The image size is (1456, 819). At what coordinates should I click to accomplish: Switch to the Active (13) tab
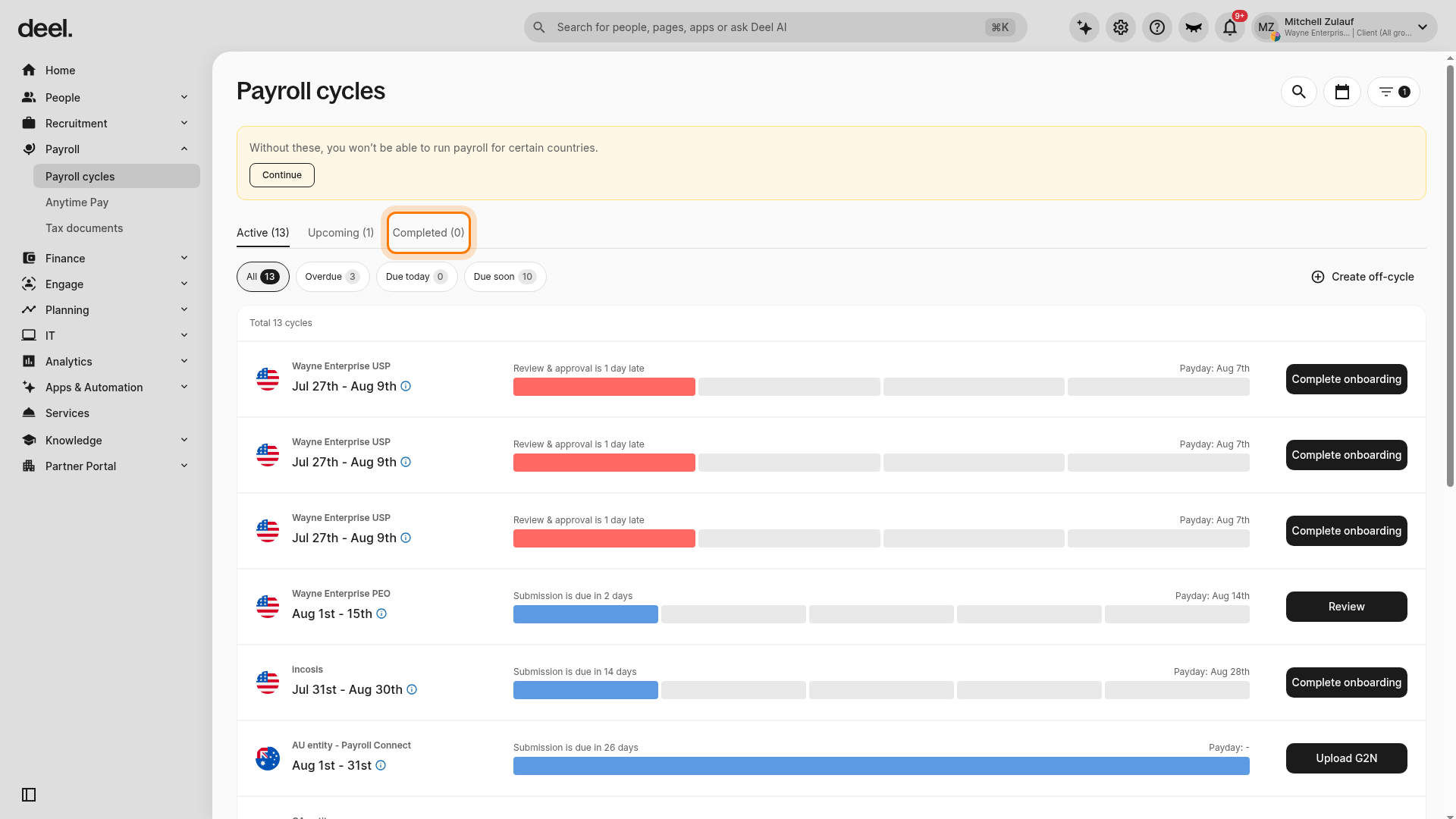click(x=262, y=233)
